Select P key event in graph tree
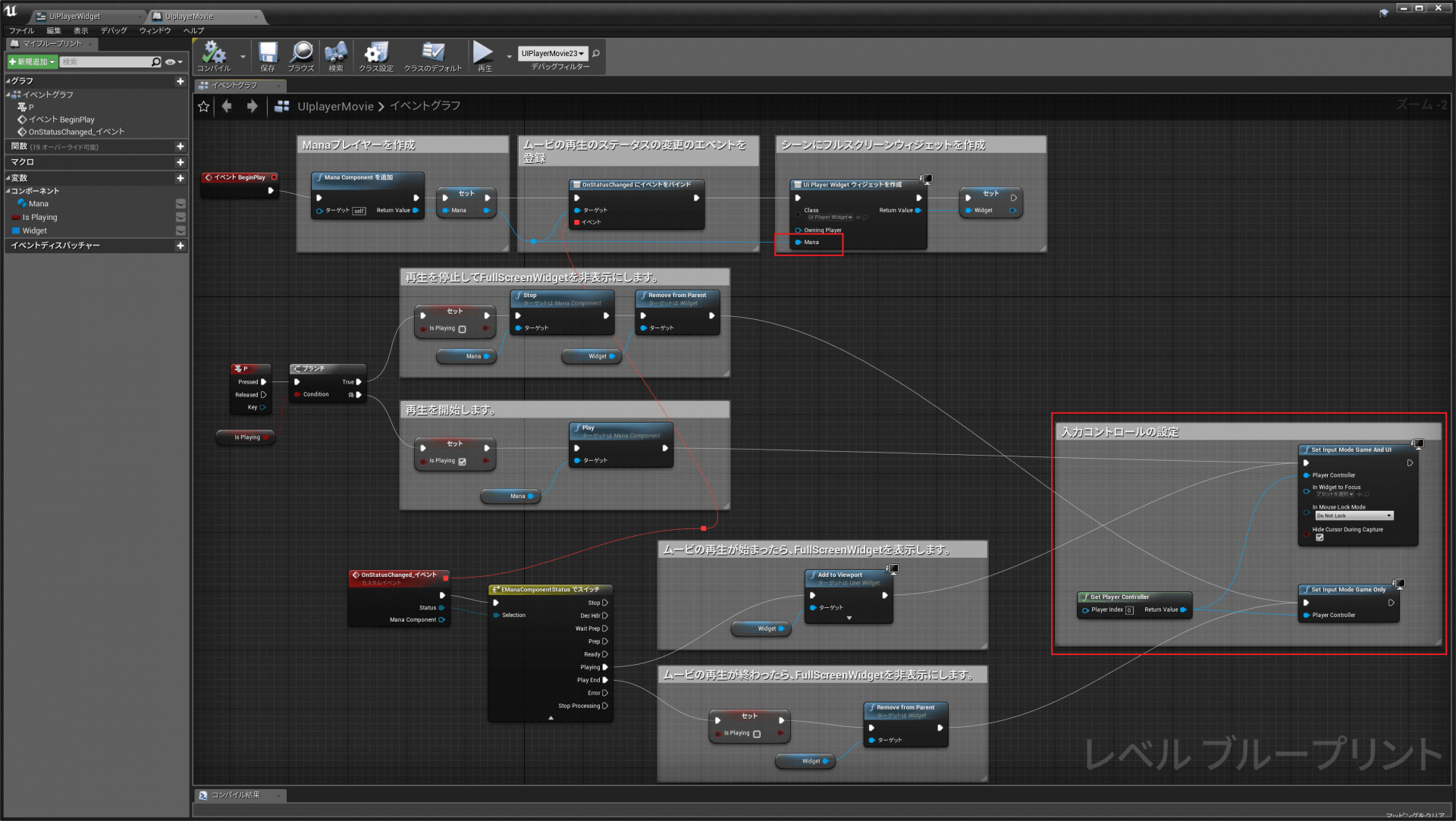This screenshot has width=1456, height=821. (26, 108)
